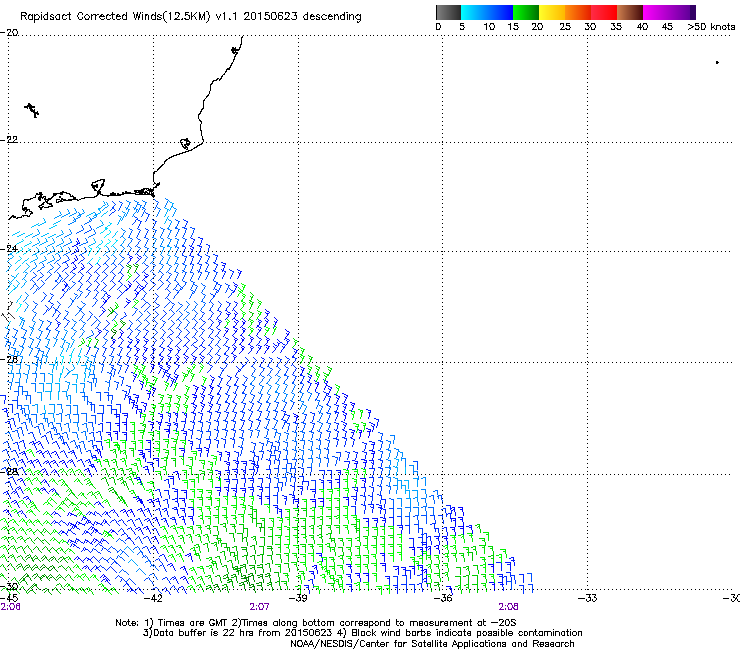Click the magenta 40-45 knots legend color
This screenshot has width=740, height=650.
tap(656, 12)
